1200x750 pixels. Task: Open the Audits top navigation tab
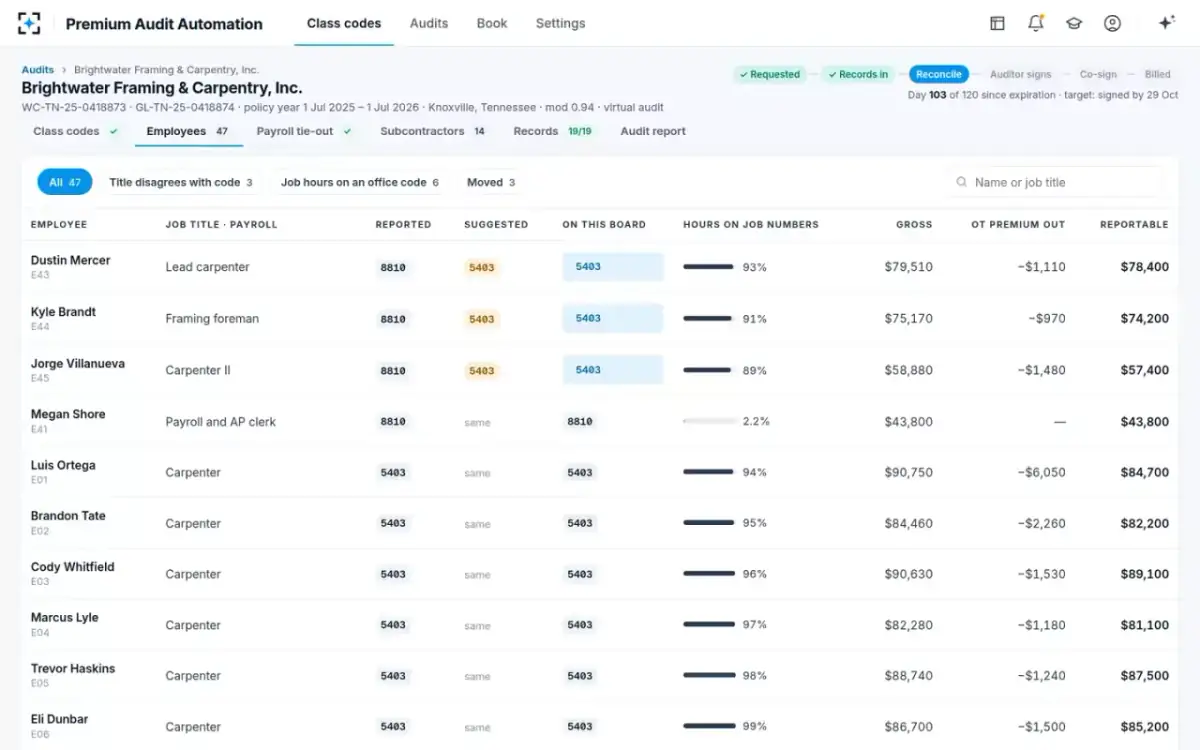click(x=429, y=23)
